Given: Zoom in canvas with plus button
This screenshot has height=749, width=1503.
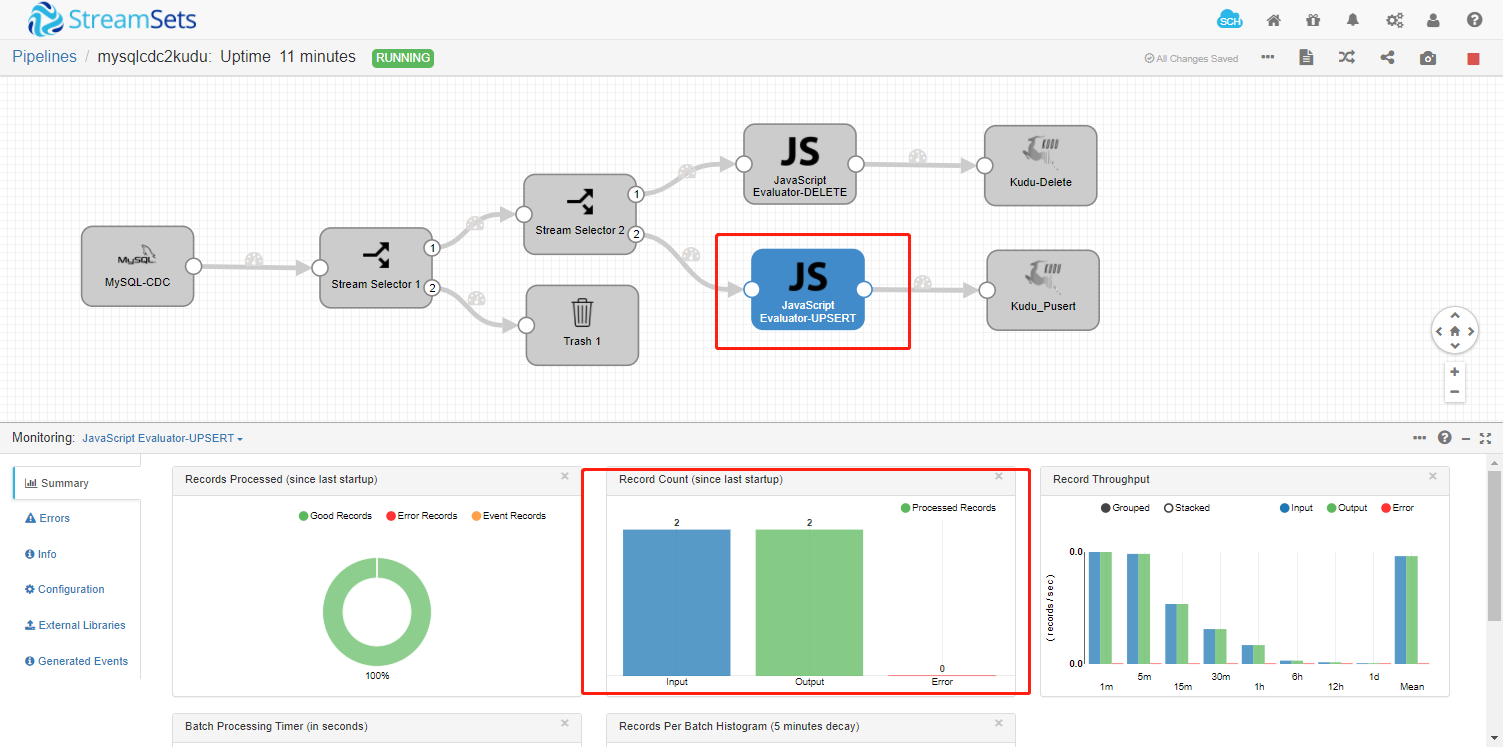Looking at the screenshot, I should (x=1455, y=372).
